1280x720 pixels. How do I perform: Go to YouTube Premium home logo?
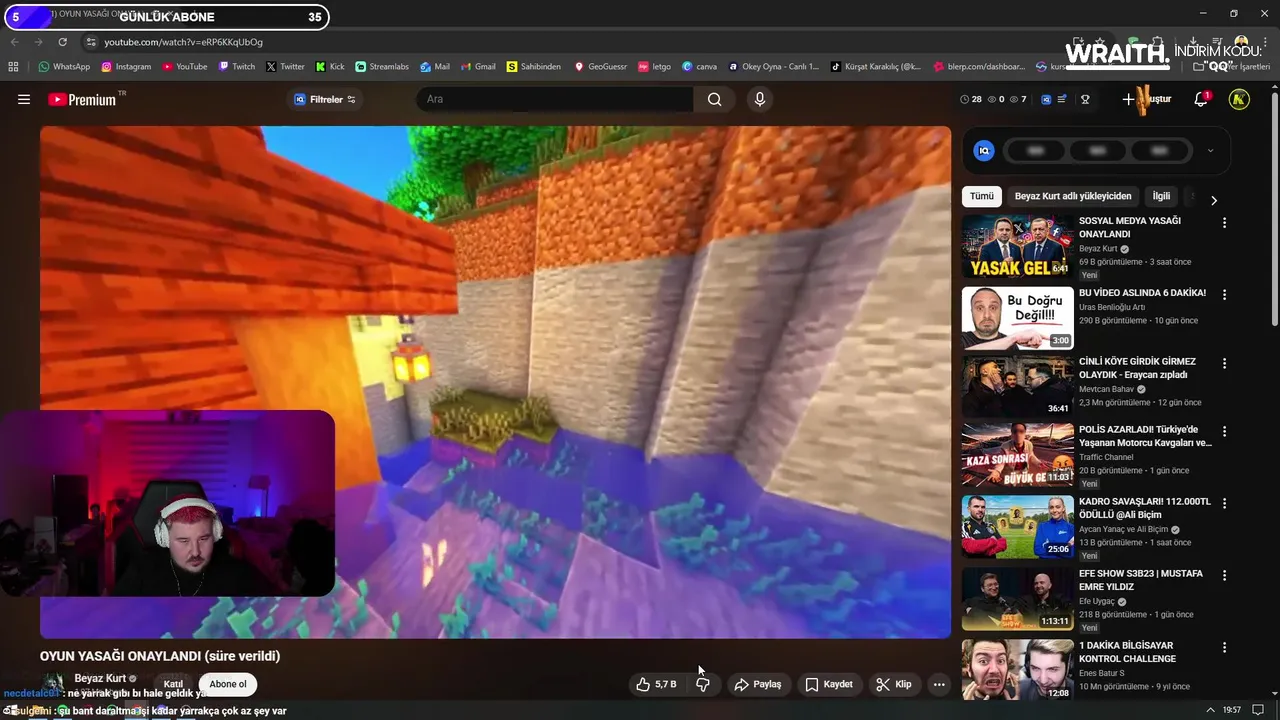(81, 99)
